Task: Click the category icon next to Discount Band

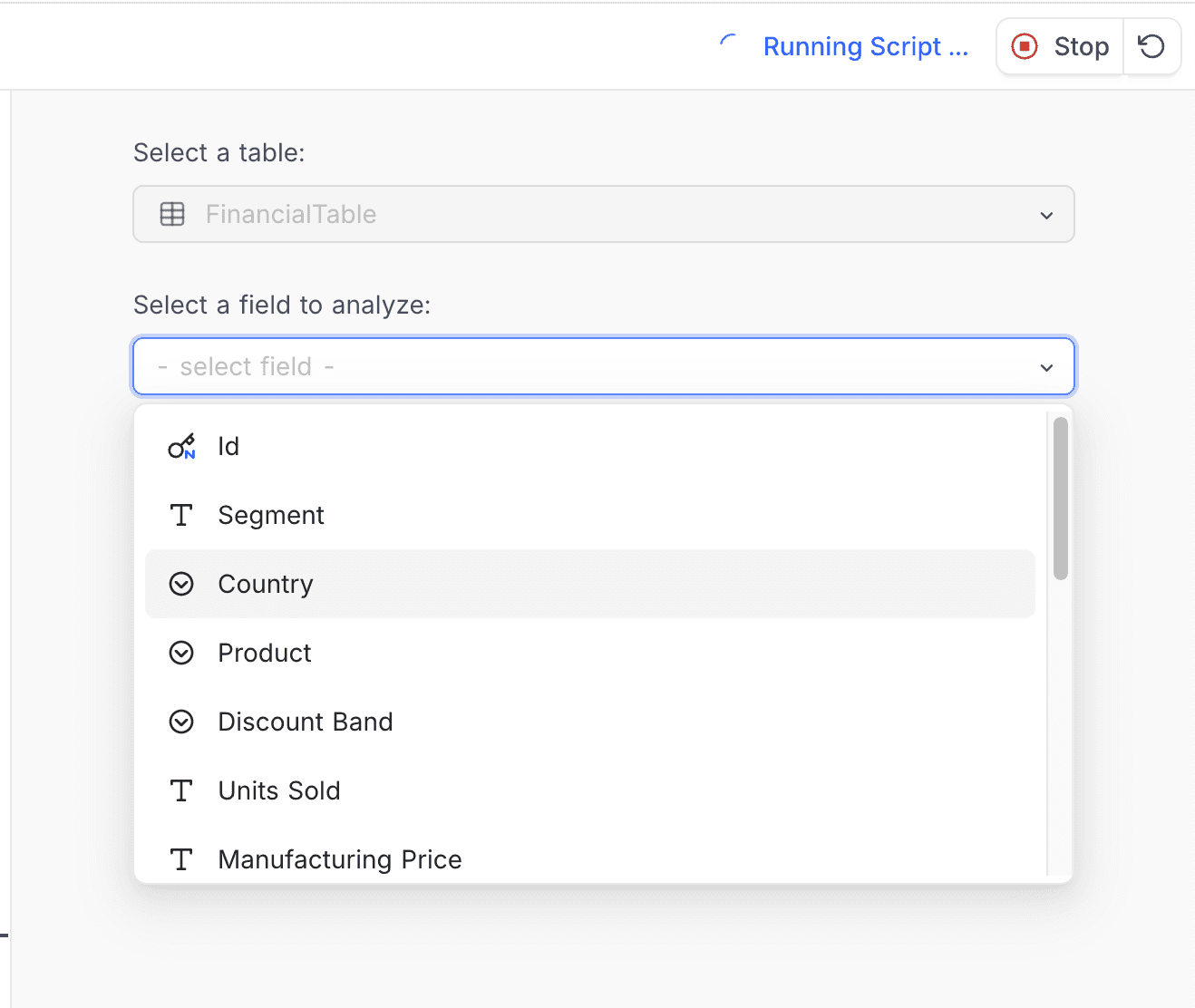Action: [x=181, y=722]
